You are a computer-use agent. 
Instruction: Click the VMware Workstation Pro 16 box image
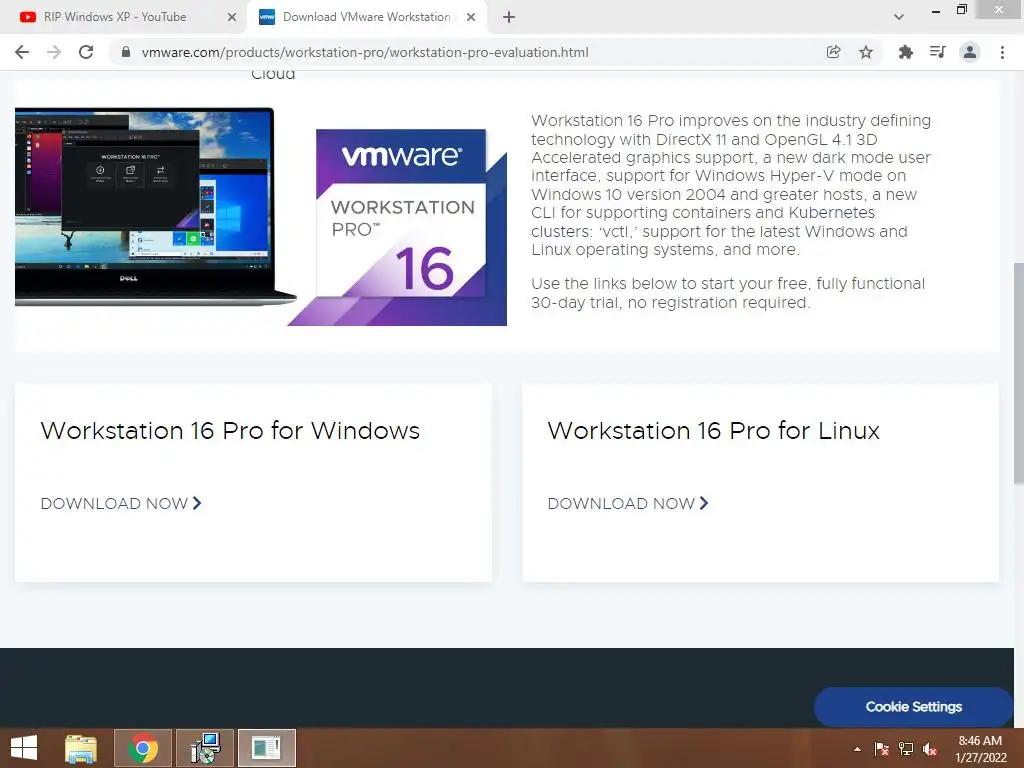[x=398, y=227]
